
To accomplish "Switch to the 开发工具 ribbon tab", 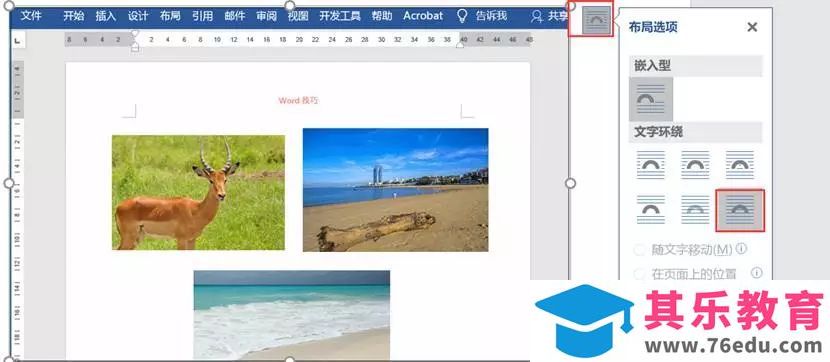I will pos(340,16).
